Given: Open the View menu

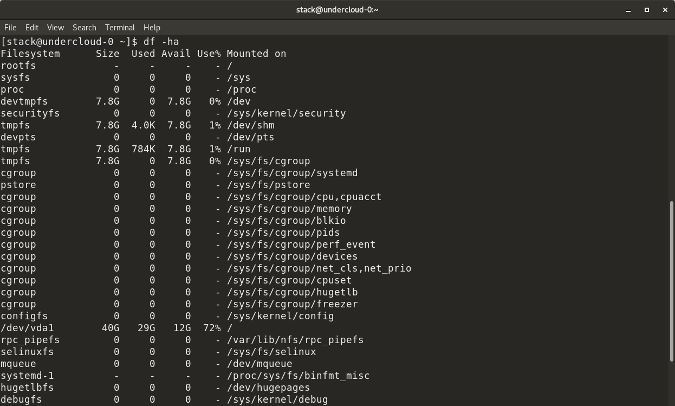Looking at the screenshot, I should point(57,27).
